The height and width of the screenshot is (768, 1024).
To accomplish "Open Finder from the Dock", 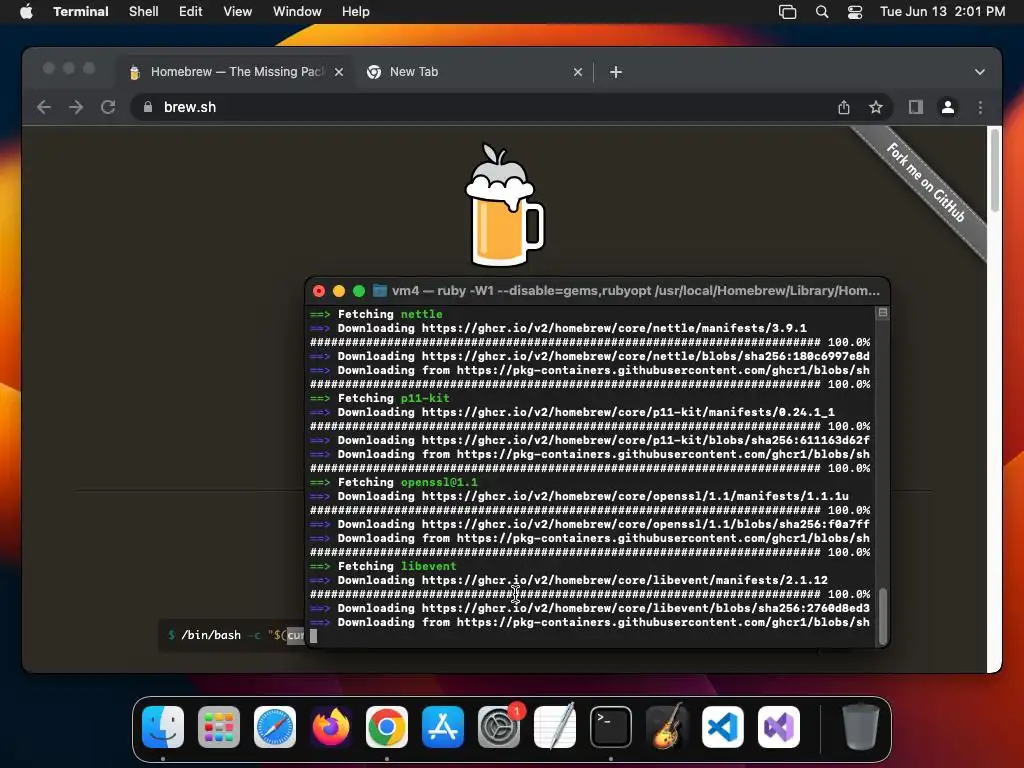I will pyautogui.click(x=163, y=727).
